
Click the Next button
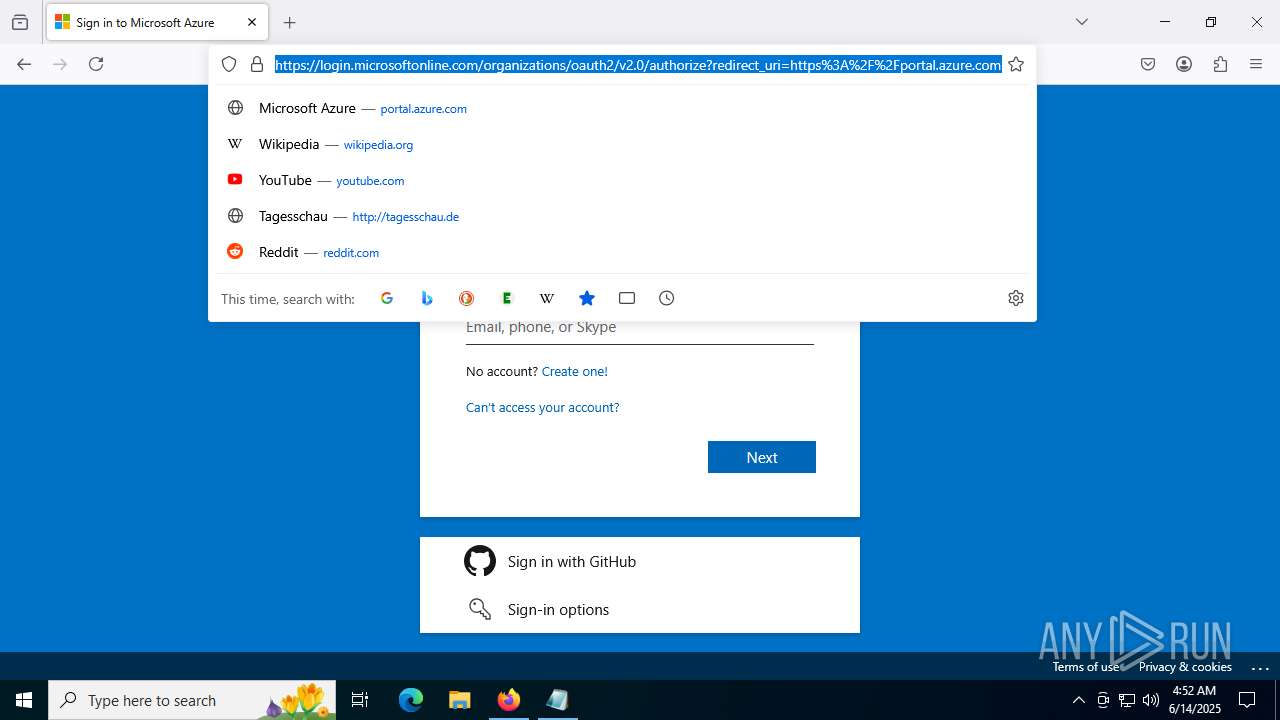tap(762, 457)
